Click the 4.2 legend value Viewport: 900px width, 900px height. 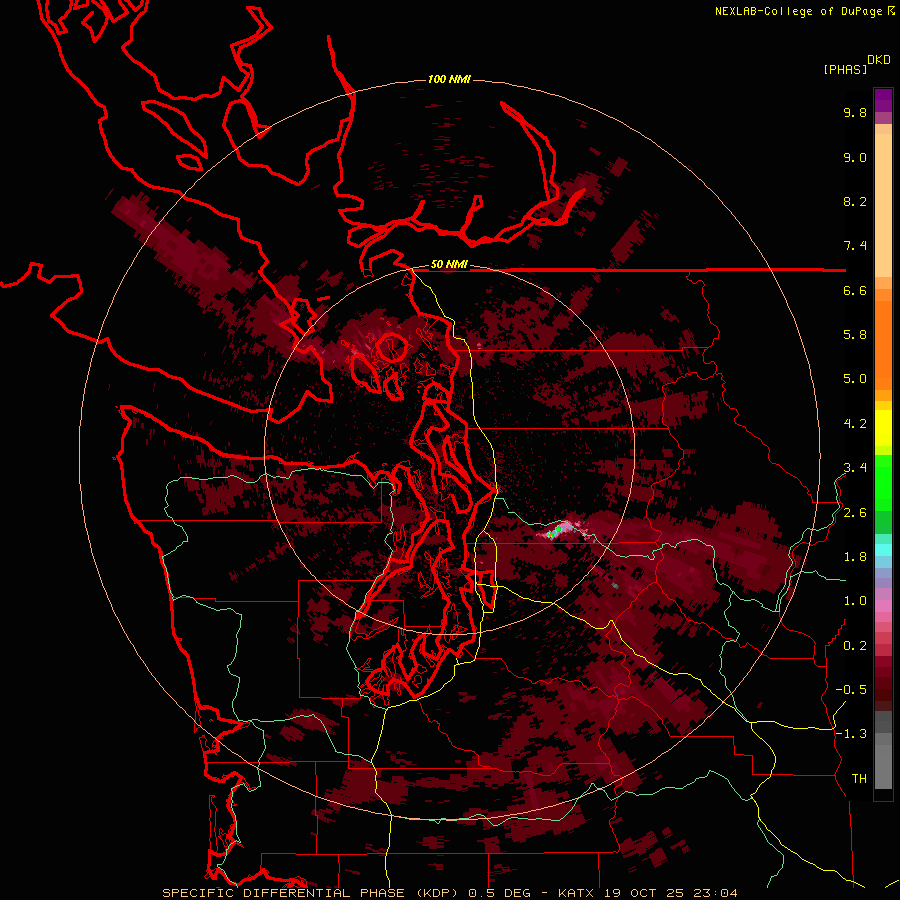pyautogui.click(x=855, y=424)
